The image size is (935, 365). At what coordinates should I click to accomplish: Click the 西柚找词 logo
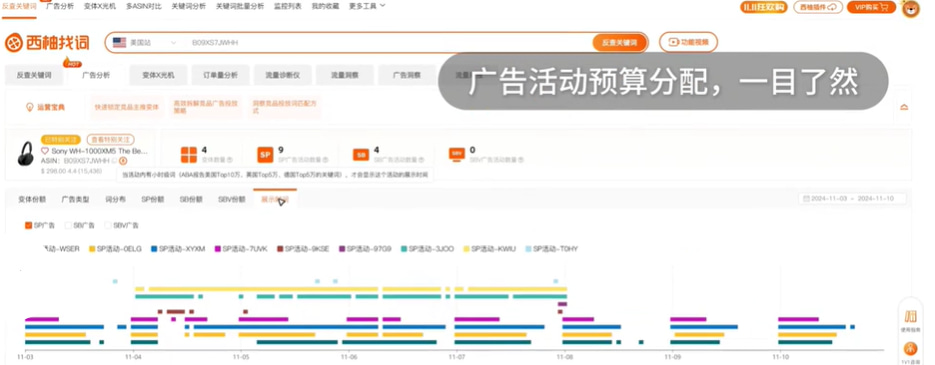point(47,43)
